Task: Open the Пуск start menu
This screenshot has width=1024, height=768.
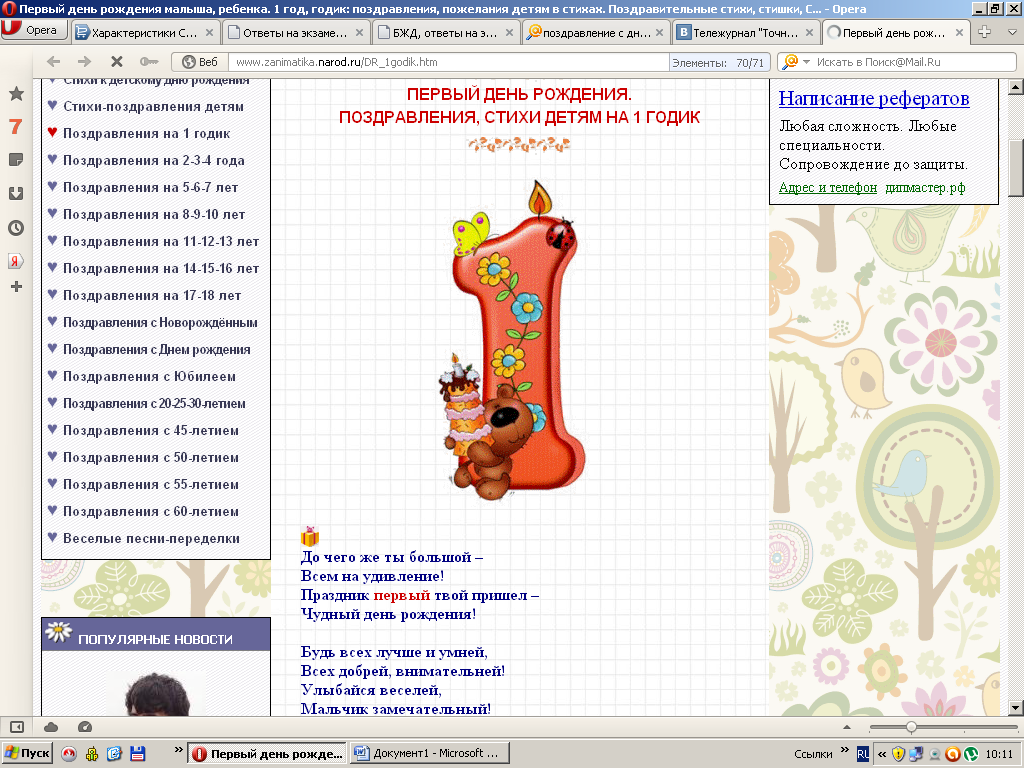Action: click(x=26, y=754)
